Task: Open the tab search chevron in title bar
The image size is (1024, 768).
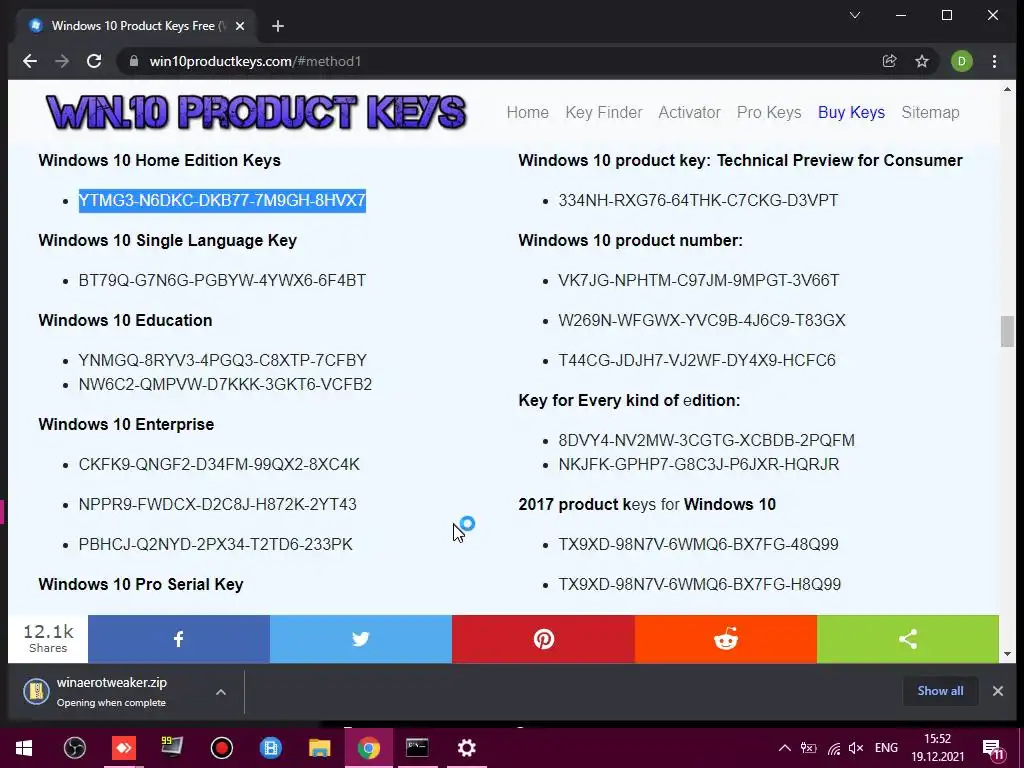Action: (855, 15)
